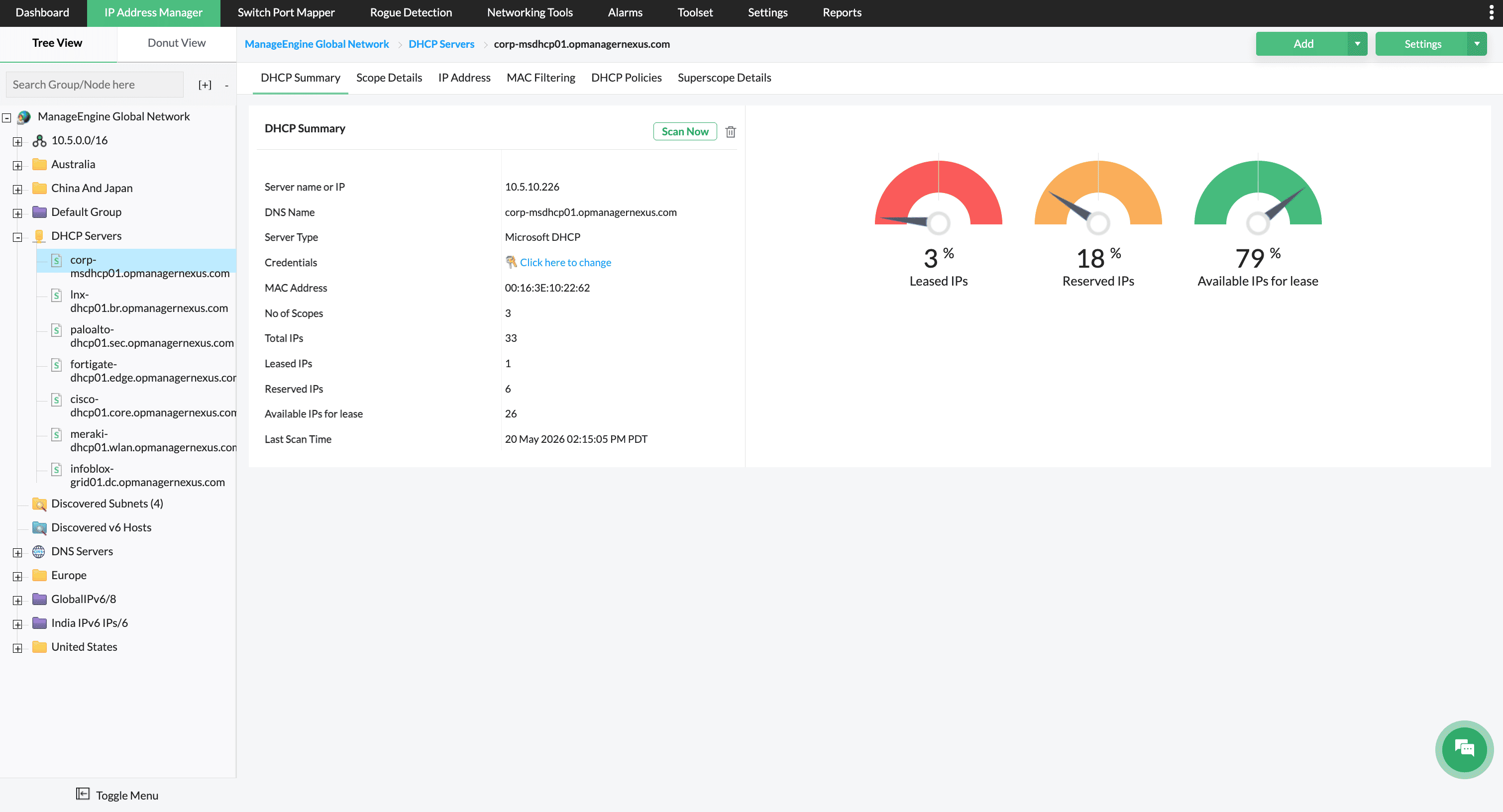Expand the Default Group node
The image size is (1503, 812).
(17, 213)
